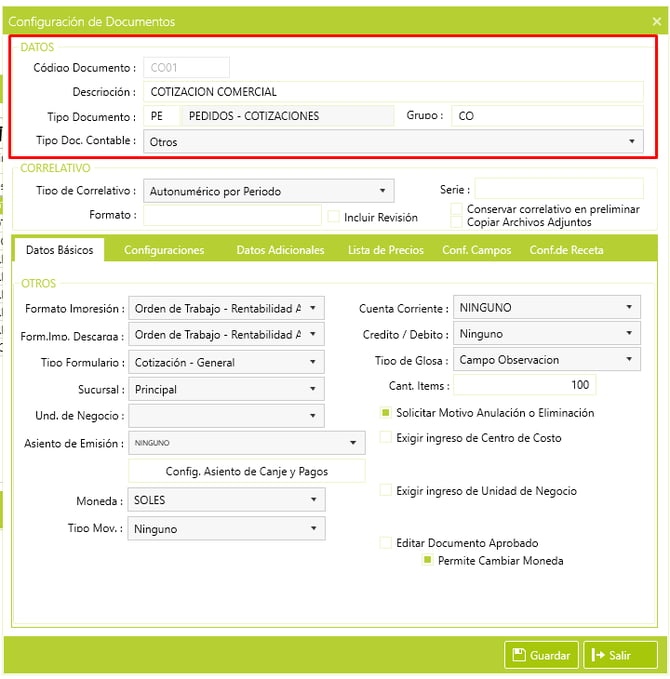Select the Conf.de Receta tab

coord(566,250)
